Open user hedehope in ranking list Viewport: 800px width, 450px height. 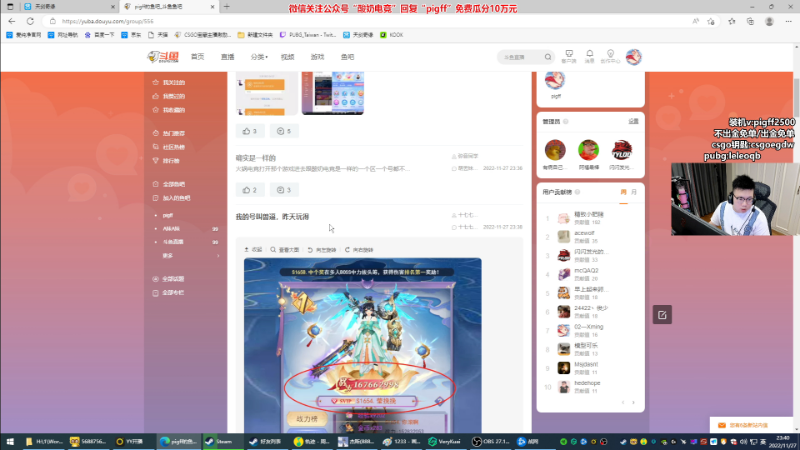(x=587, y=383)
